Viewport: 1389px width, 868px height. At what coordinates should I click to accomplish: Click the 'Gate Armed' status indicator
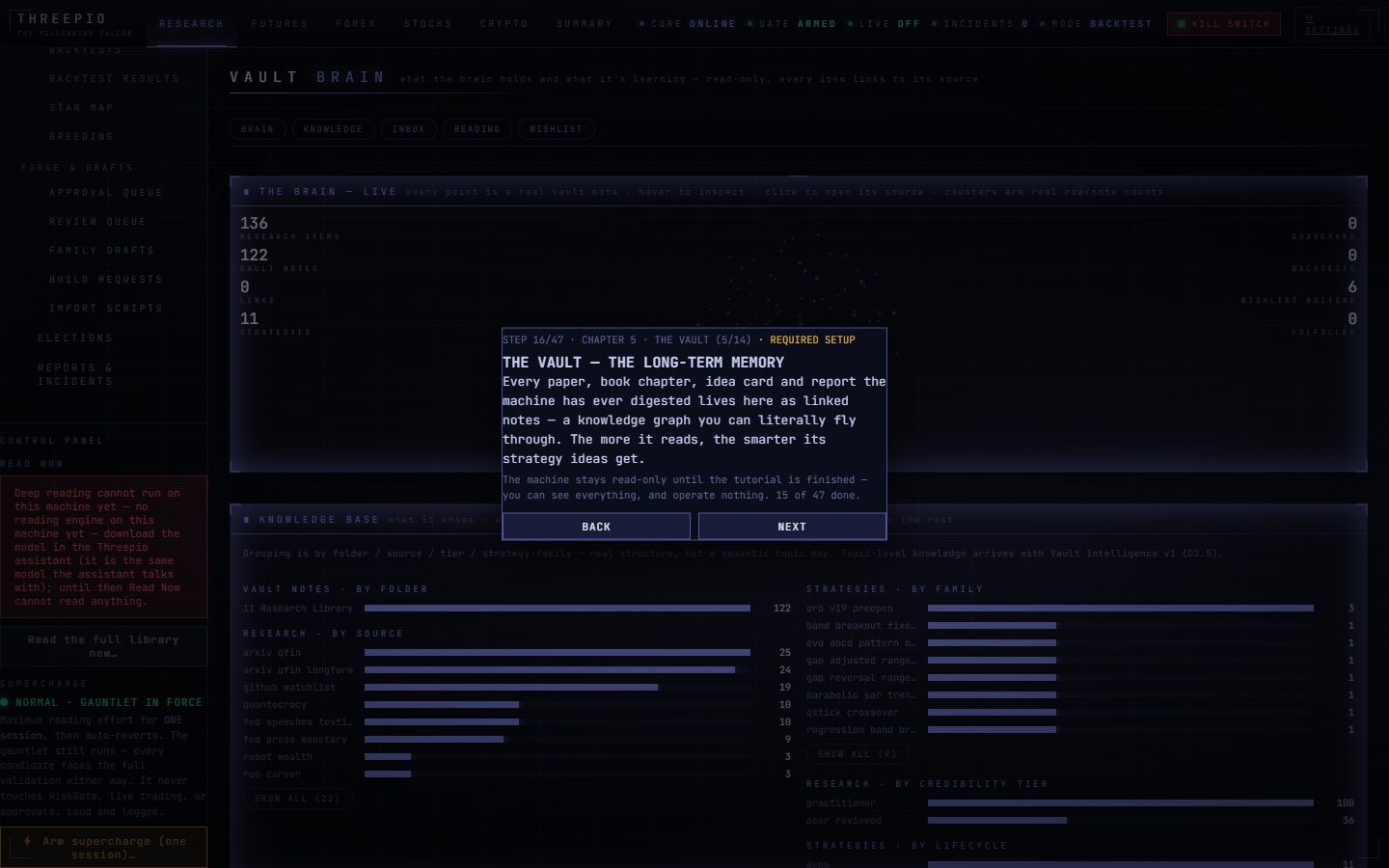[x=791, y=24]
